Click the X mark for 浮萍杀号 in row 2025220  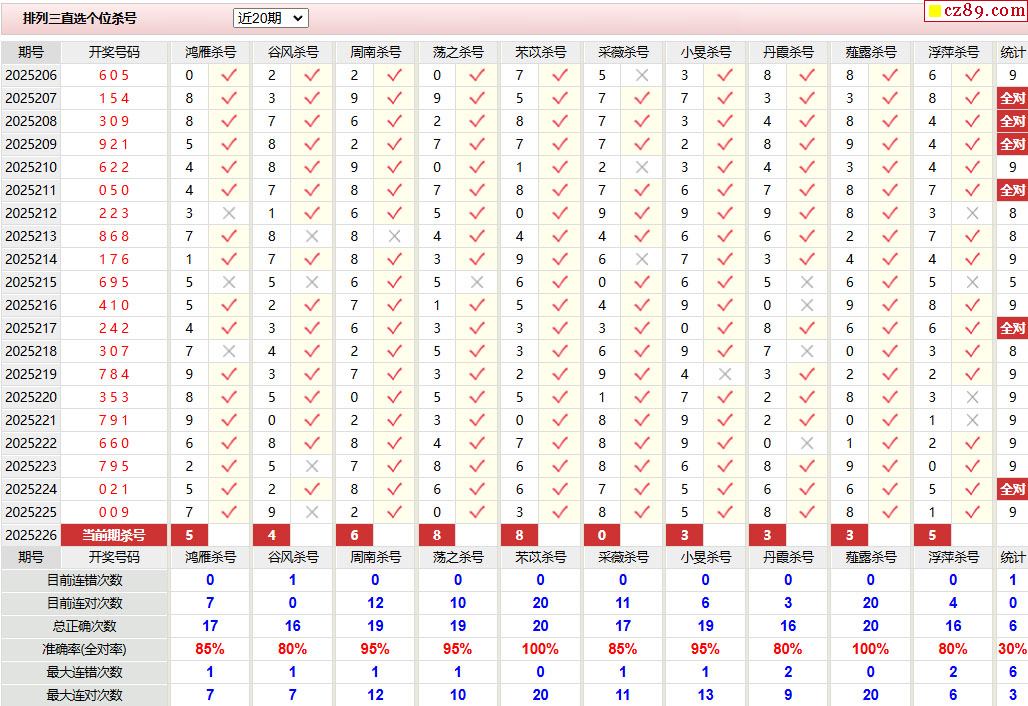(x=972, y=397)
